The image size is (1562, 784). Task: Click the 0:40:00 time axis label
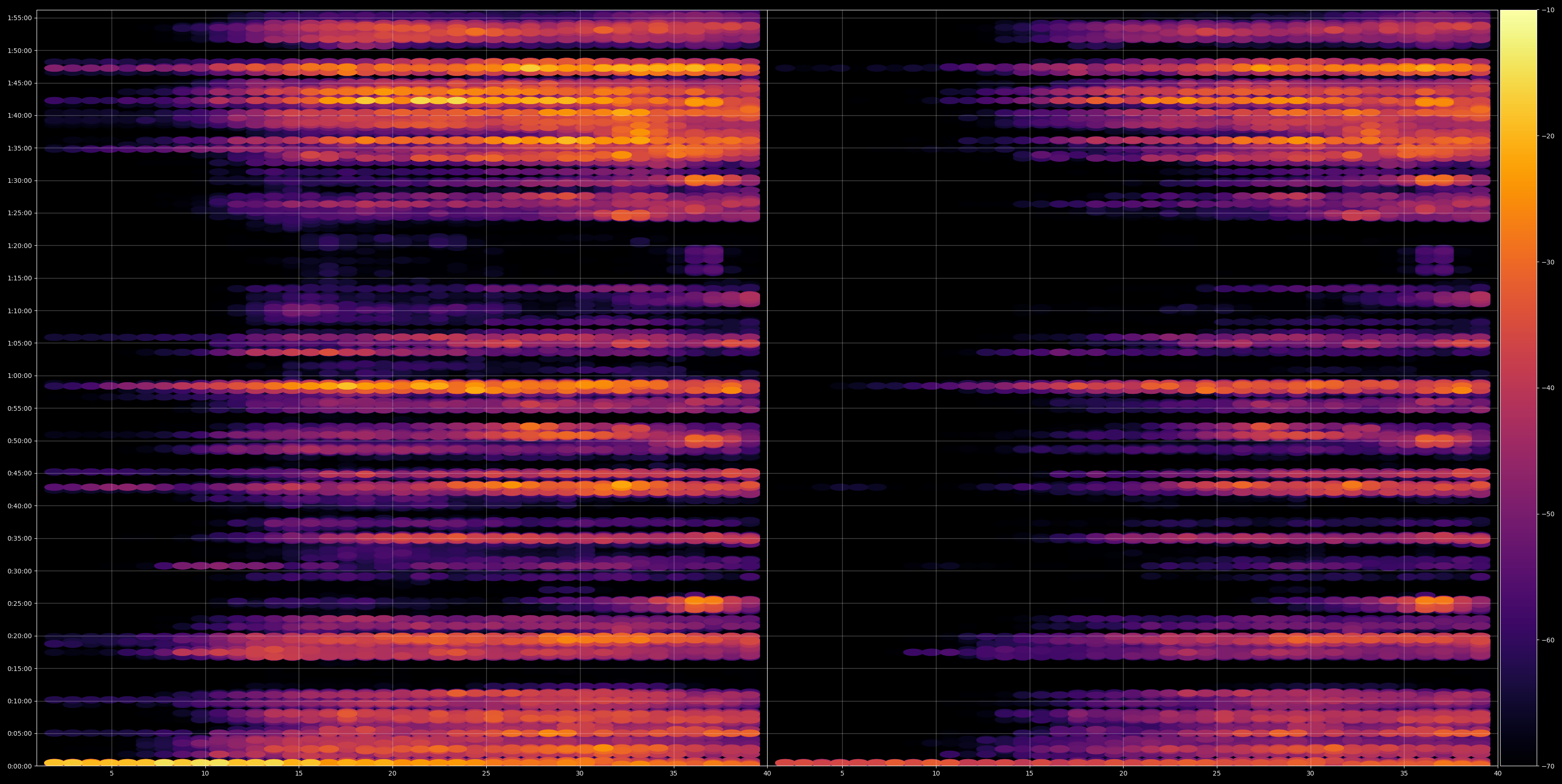[19, 505]
